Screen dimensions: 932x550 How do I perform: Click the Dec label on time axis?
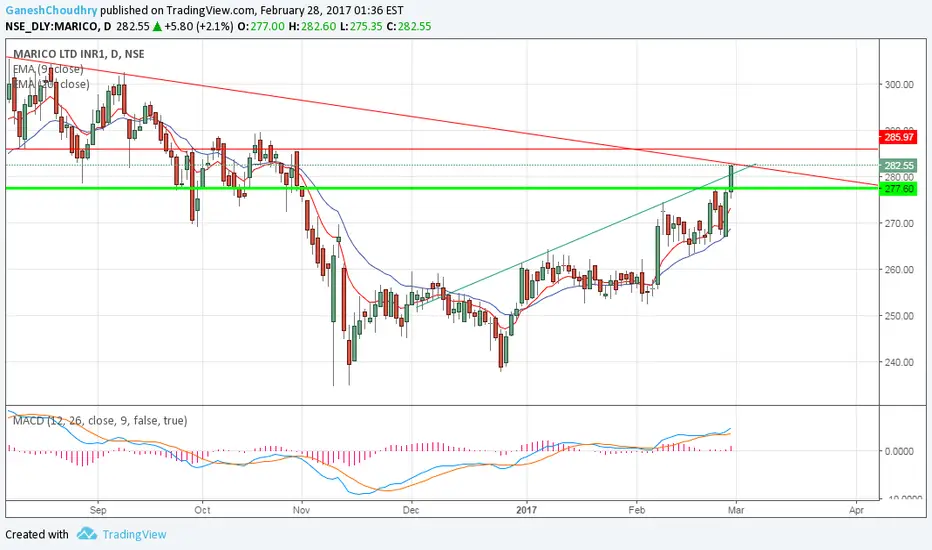[411, 510]
